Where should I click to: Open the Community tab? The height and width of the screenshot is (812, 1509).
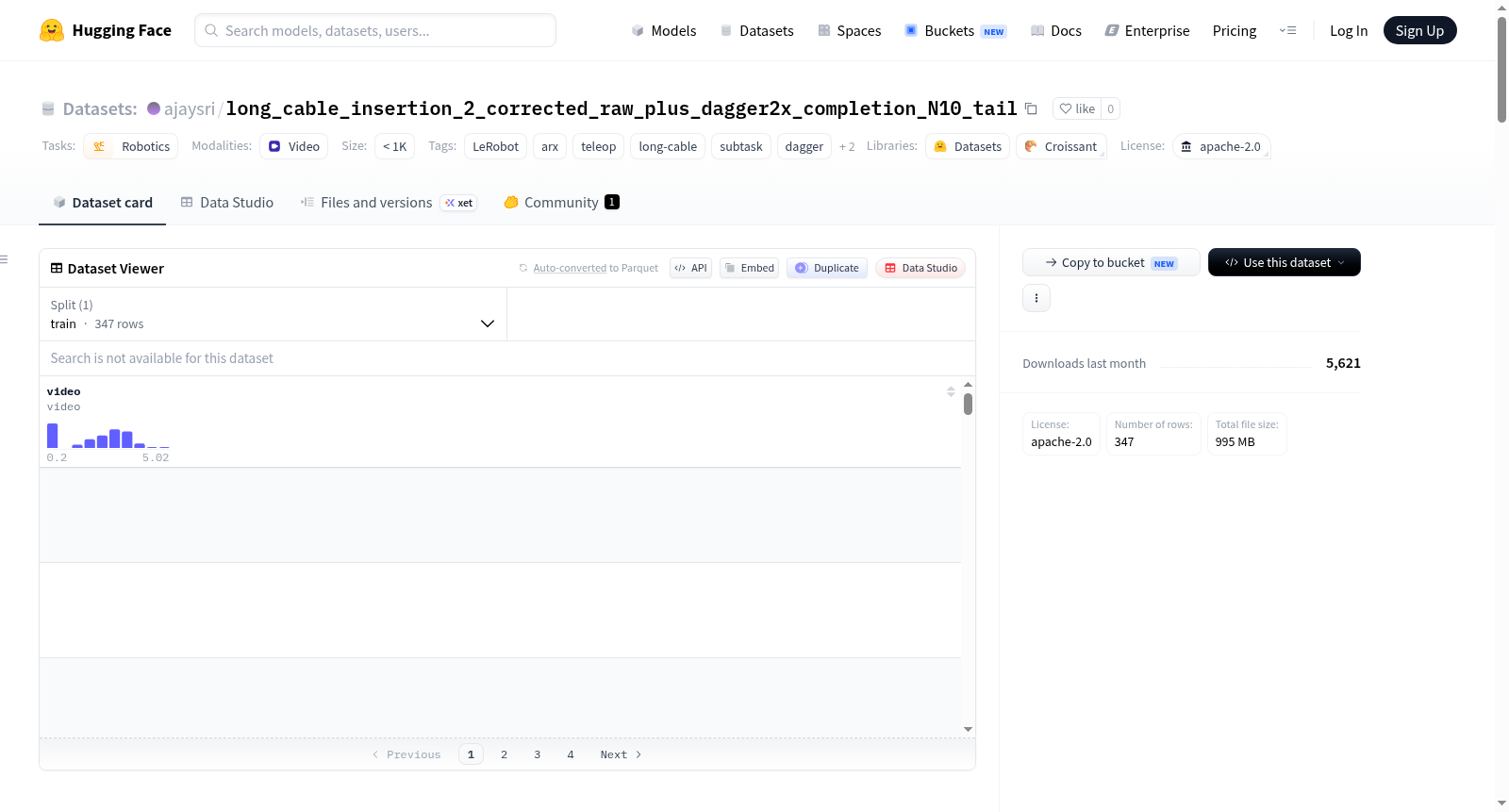coord(562,202)
